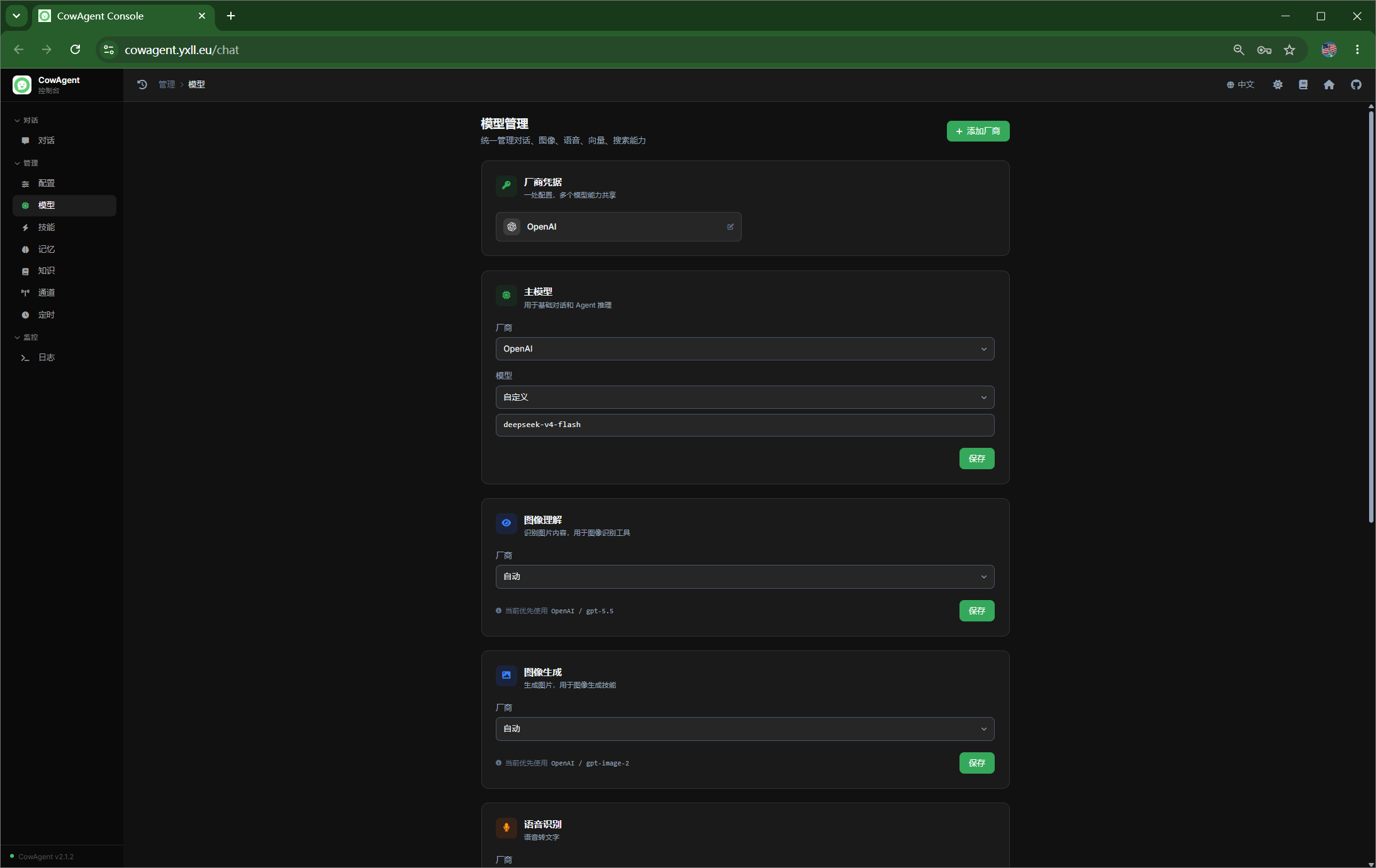1376x868 pixels.
Task: Open 技能 in the sidebar
Action: (x=64, y=228)
